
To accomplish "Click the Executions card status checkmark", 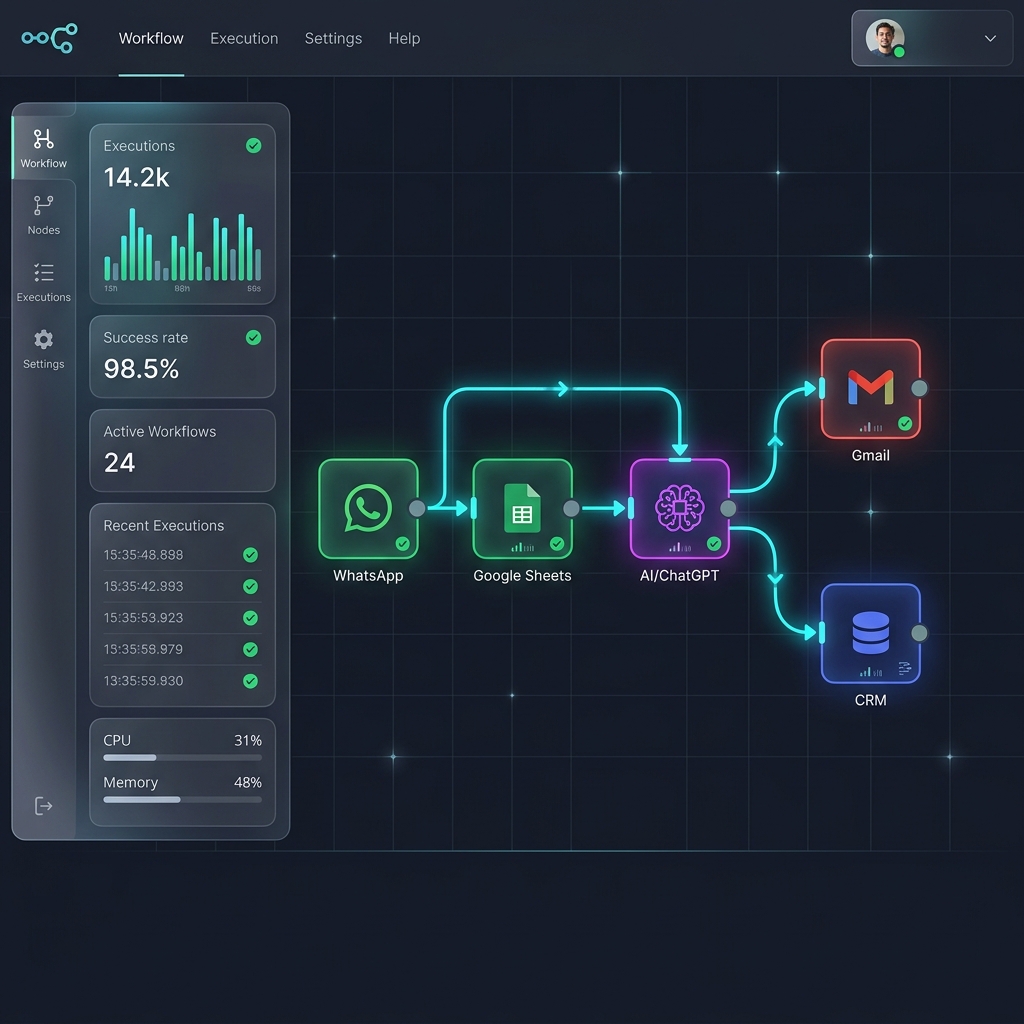I will (x=253, y=146).
